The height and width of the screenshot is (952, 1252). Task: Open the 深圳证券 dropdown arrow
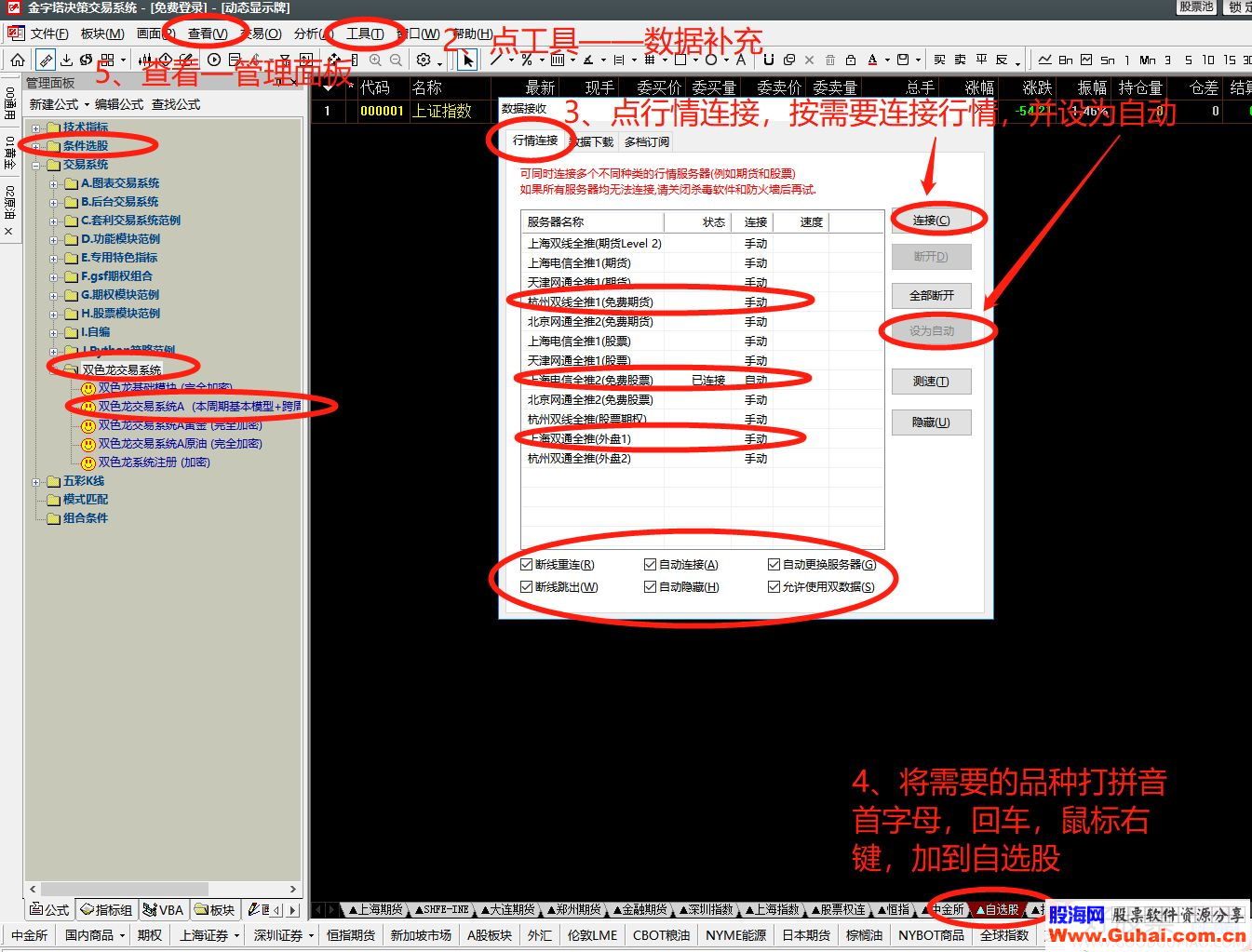coord(311,935)
